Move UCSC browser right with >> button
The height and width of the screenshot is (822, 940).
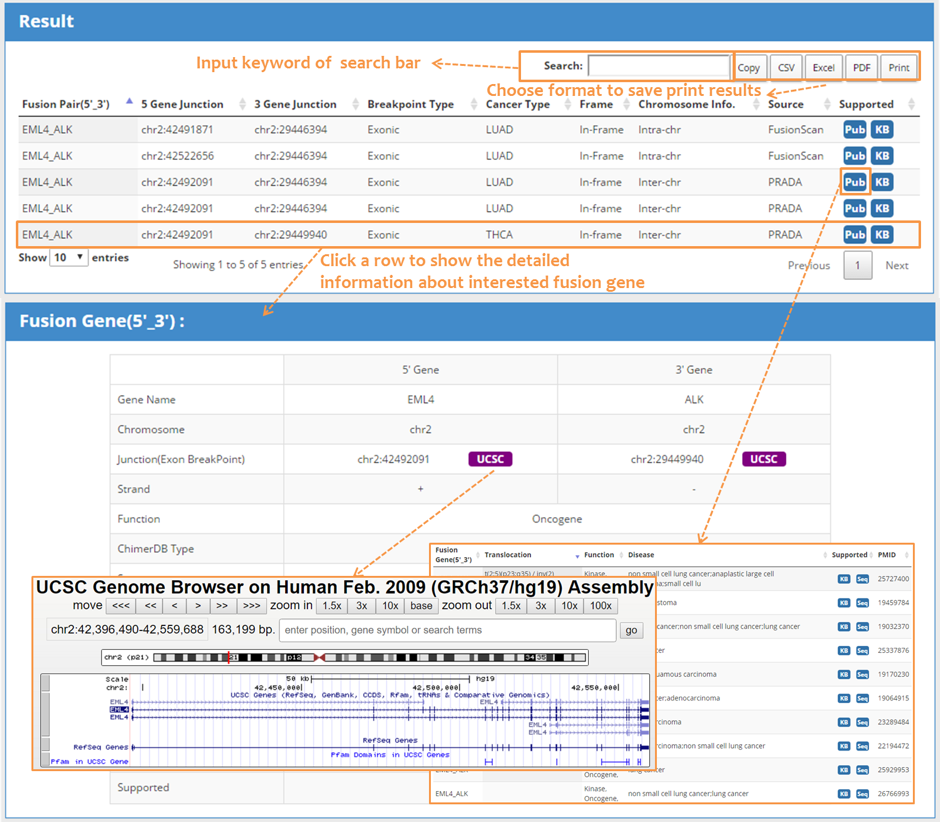(222, 606)
